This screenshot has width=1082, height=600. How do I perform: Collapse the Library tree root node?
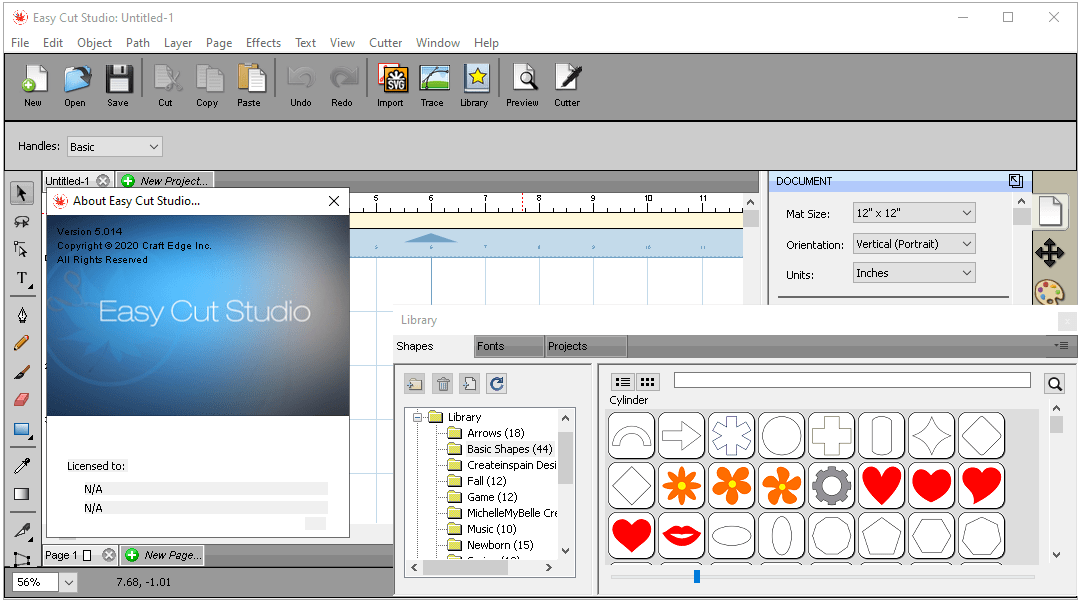coord(417,417)
